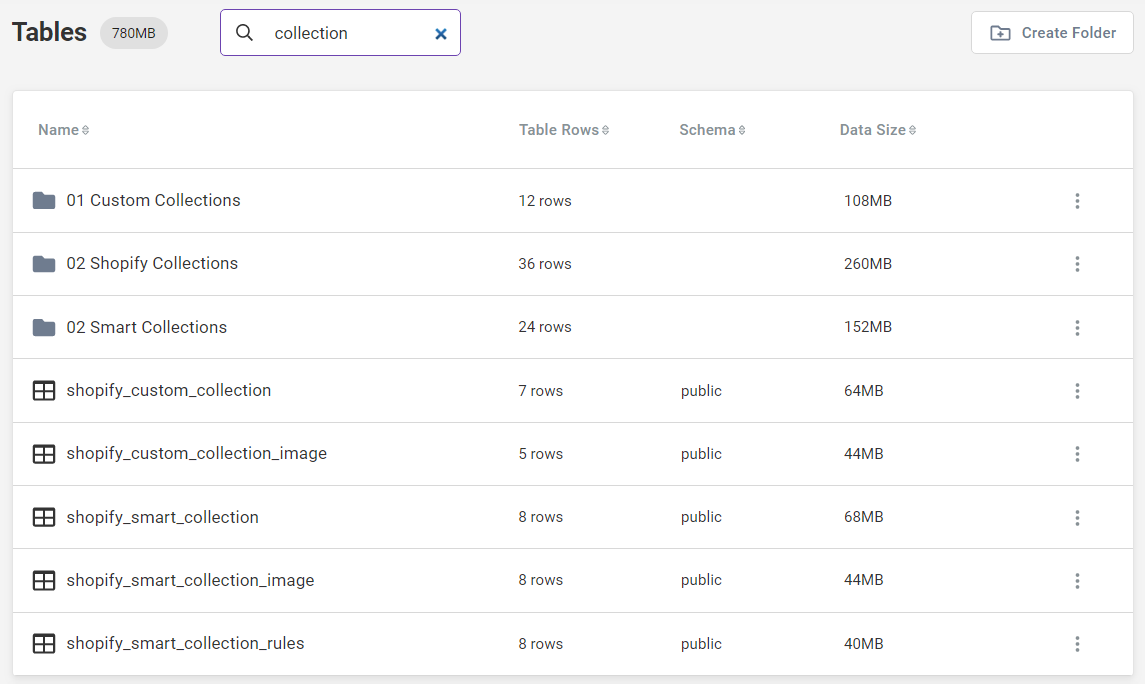The width and height of the screenshot is (1145, 684).
Task: Click public schema for shopify_custom_collection
Action: [x=701, y=391]
